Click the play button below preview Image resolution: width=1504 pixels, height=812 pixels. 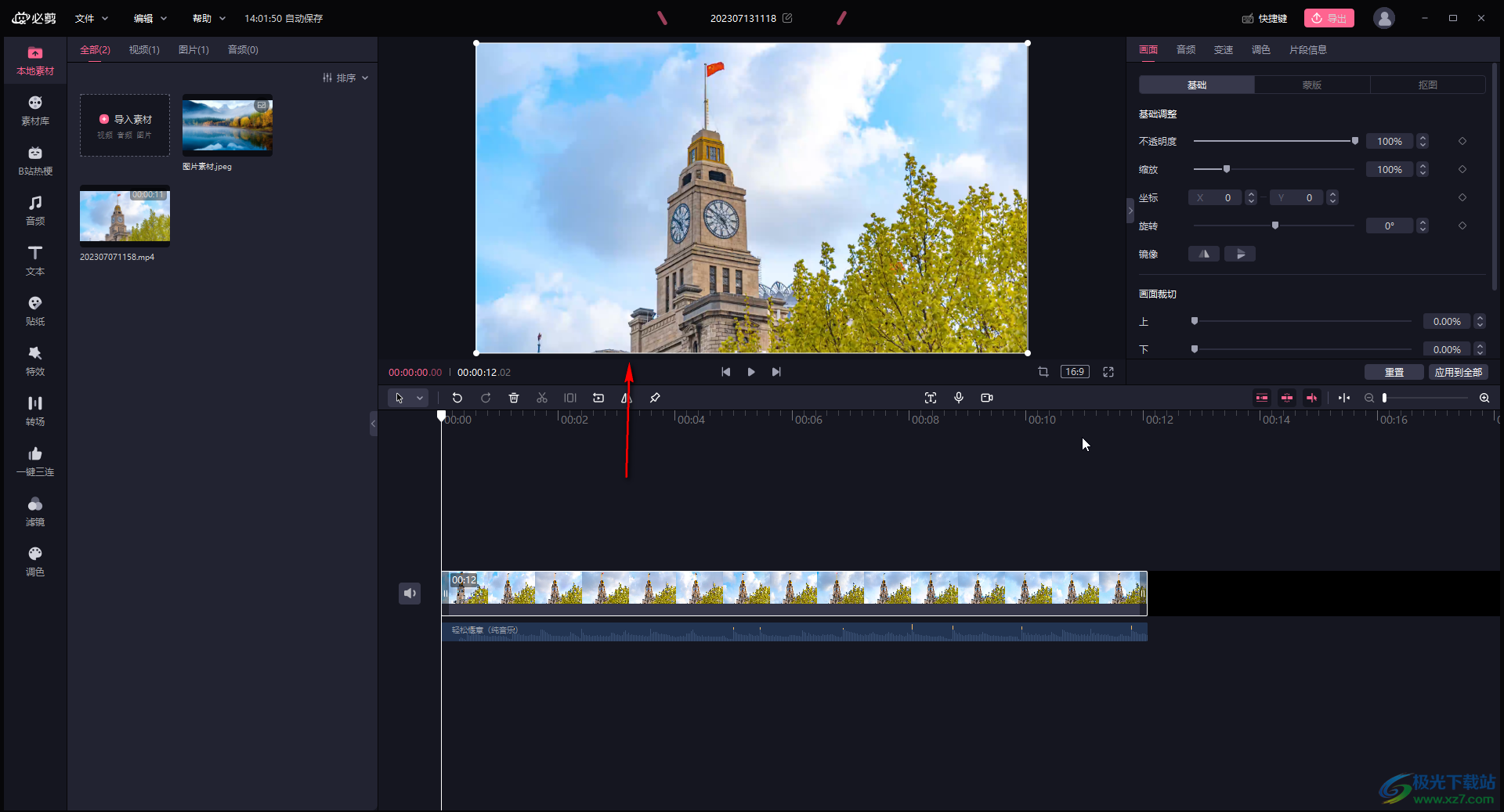(x=751, y=372)
